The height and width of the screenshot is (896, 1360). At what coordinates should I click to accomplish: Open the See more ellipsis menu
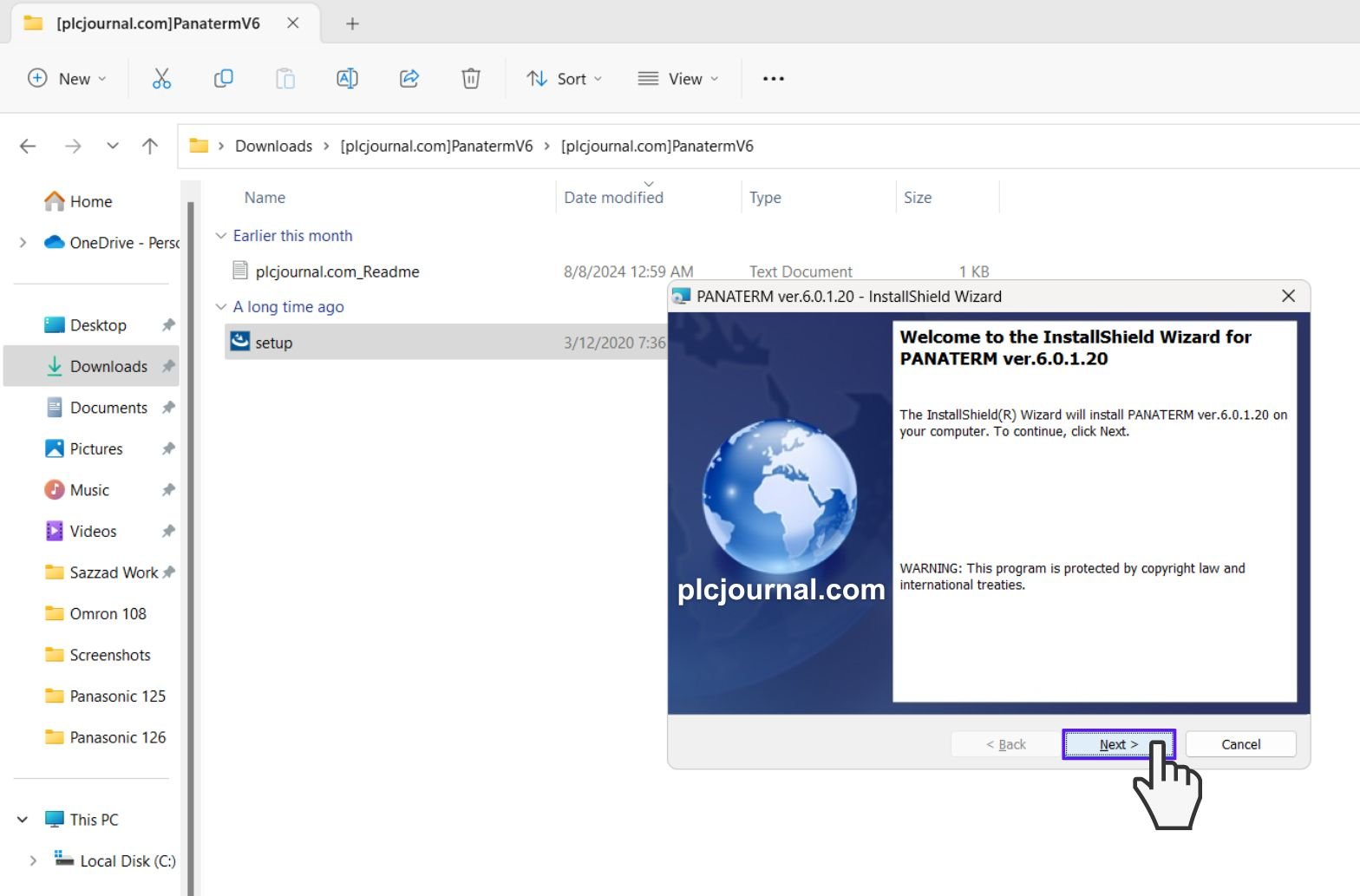pyautogui.click(x=773, y=79)
